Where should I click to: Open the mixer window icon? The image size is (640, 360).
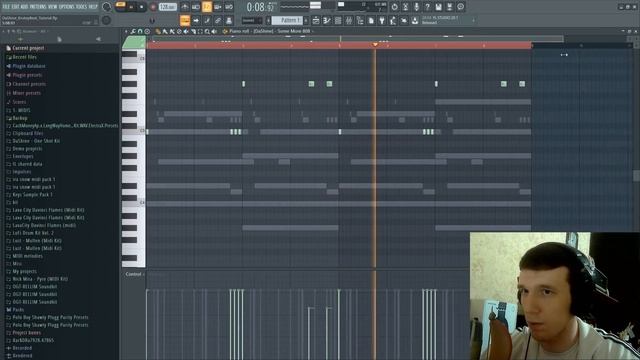pyautogui.click(x=349, y=20)
